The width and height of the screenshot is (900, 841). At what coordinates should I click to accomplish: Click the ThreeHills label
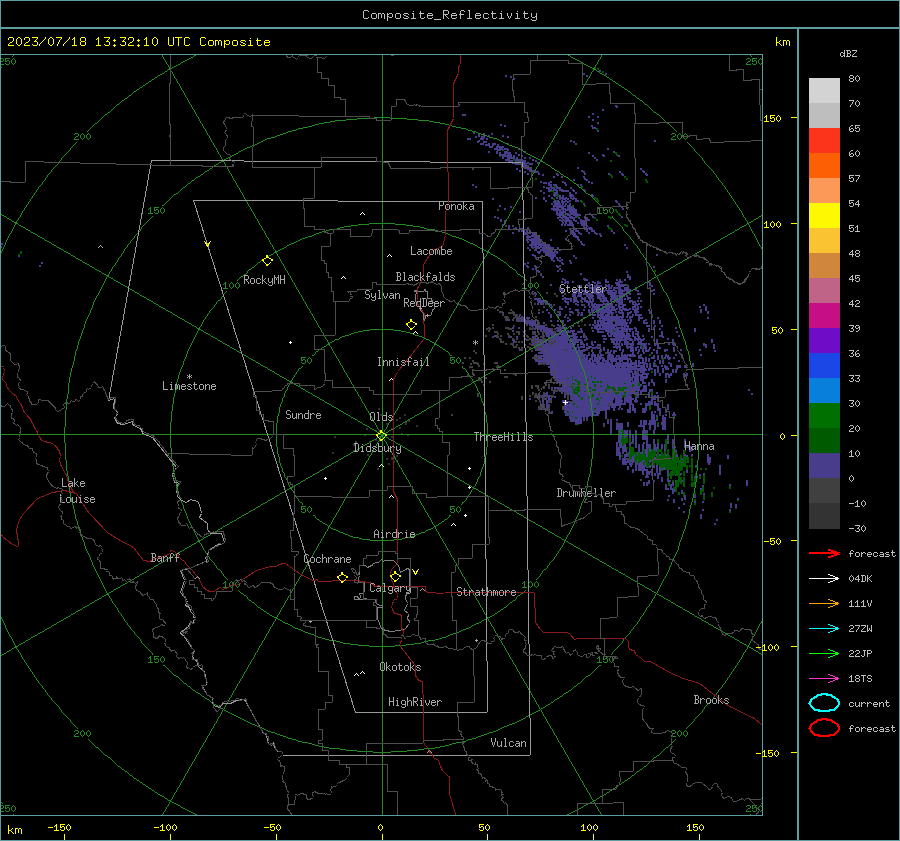tap(503, 437)
